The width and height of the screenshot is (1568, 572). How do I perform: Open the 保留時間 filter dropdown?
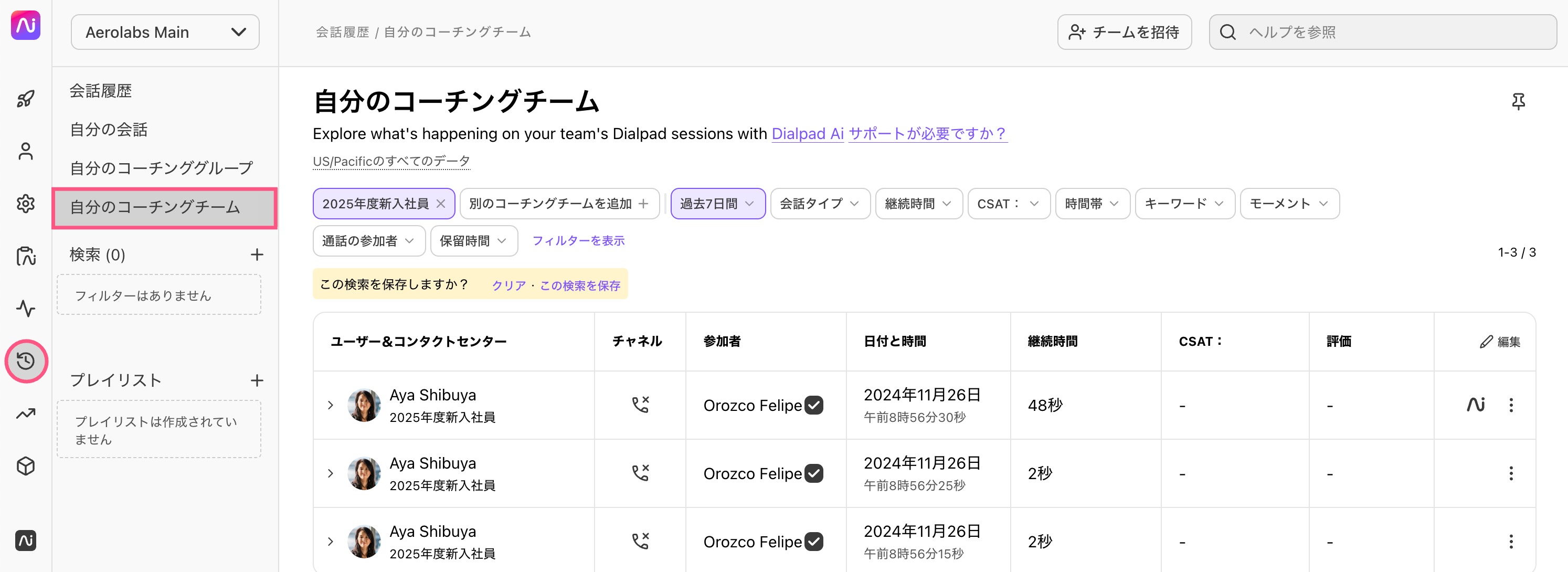[473, 241]
